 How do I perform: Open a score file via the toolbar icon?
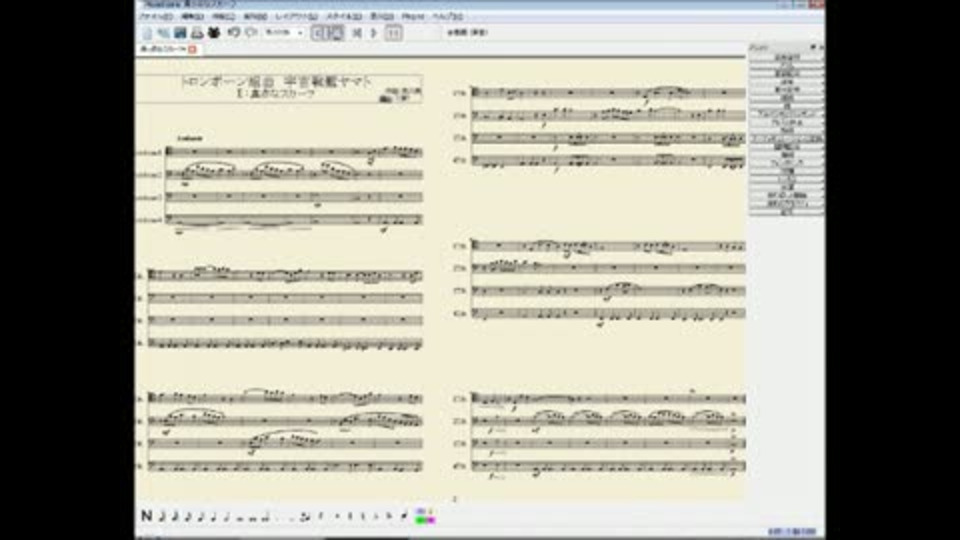163,32
